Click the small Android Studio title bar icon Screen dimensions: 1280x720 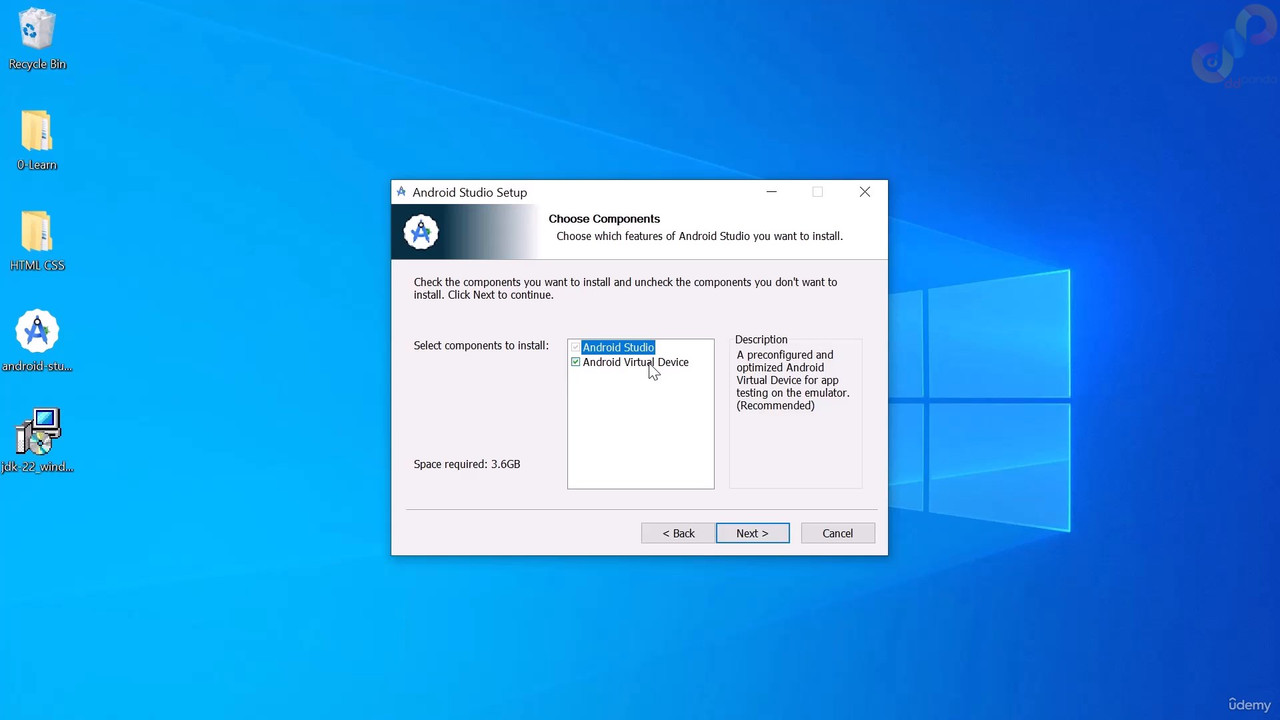coord(401,192)
